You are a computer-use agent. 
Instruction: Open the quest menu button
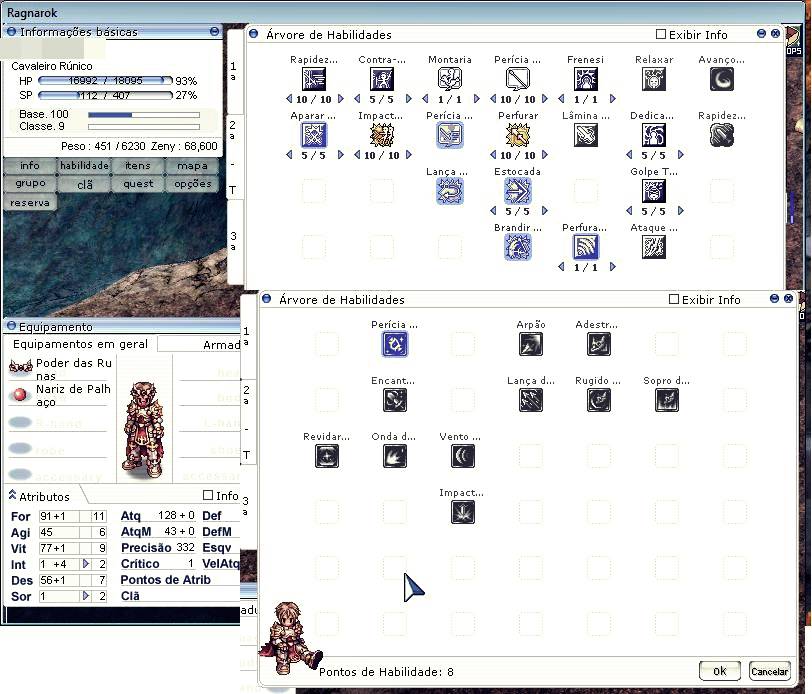(x=138, y=183)
